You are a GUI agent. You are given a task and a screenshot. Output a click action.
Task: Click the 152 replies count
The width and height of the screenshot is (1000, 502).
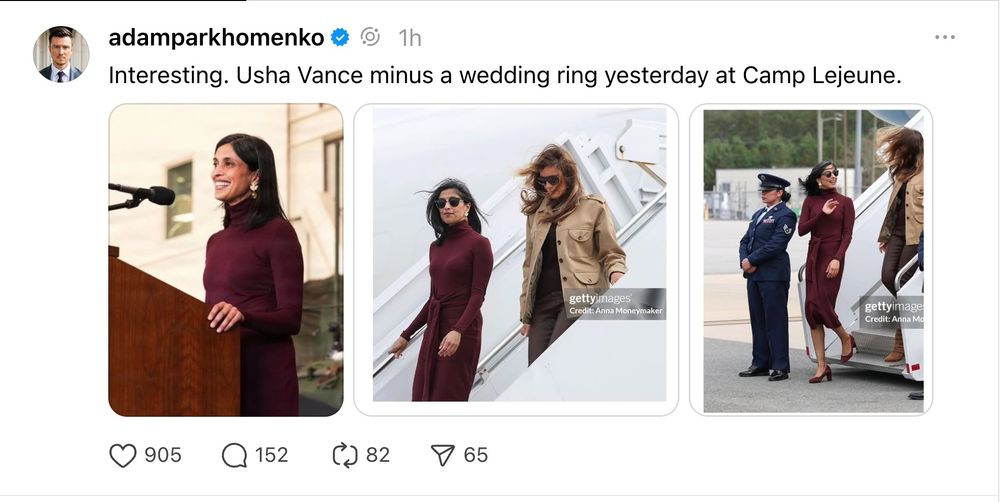[271, 456]
